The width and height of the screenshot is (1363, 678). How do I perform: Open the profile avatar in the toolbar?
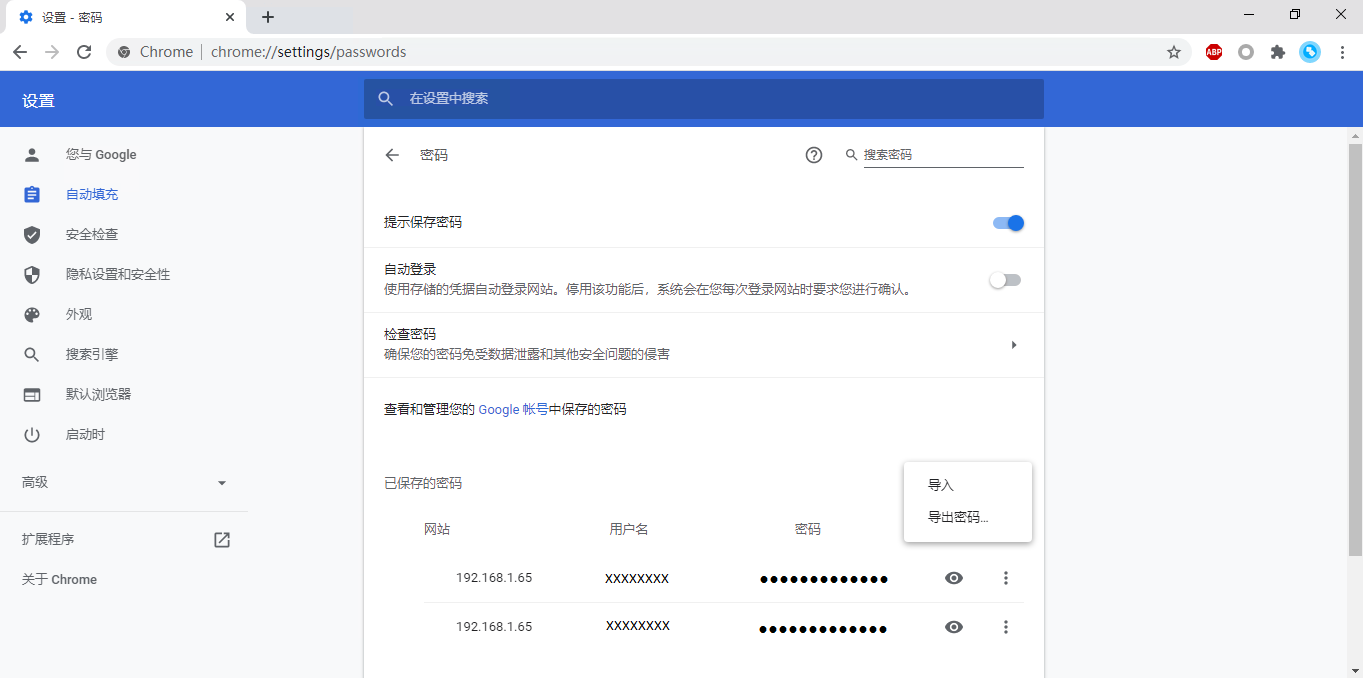1310,52
